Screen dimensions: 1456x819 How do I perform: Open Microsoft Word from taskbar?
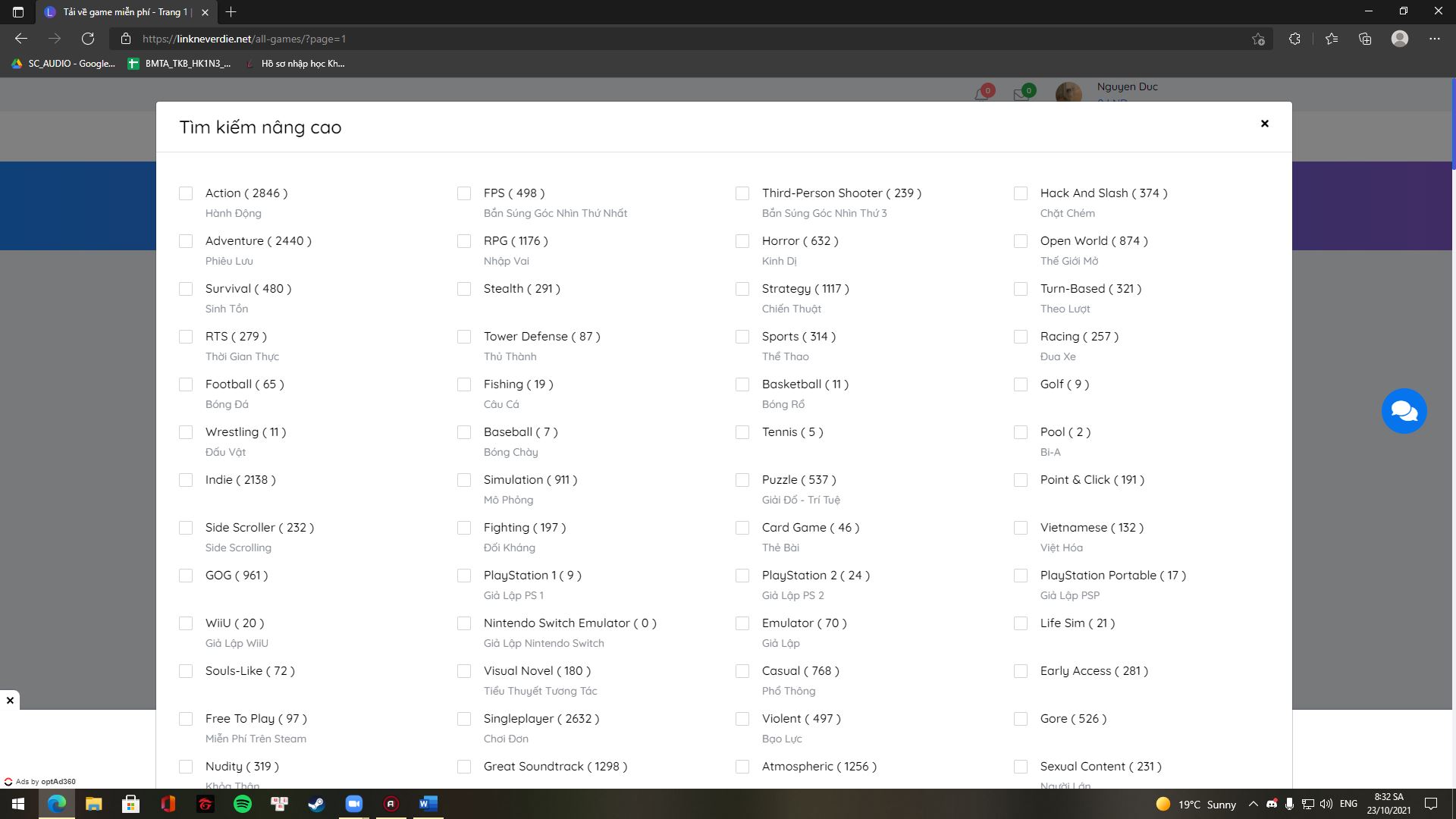coord(428,804)
